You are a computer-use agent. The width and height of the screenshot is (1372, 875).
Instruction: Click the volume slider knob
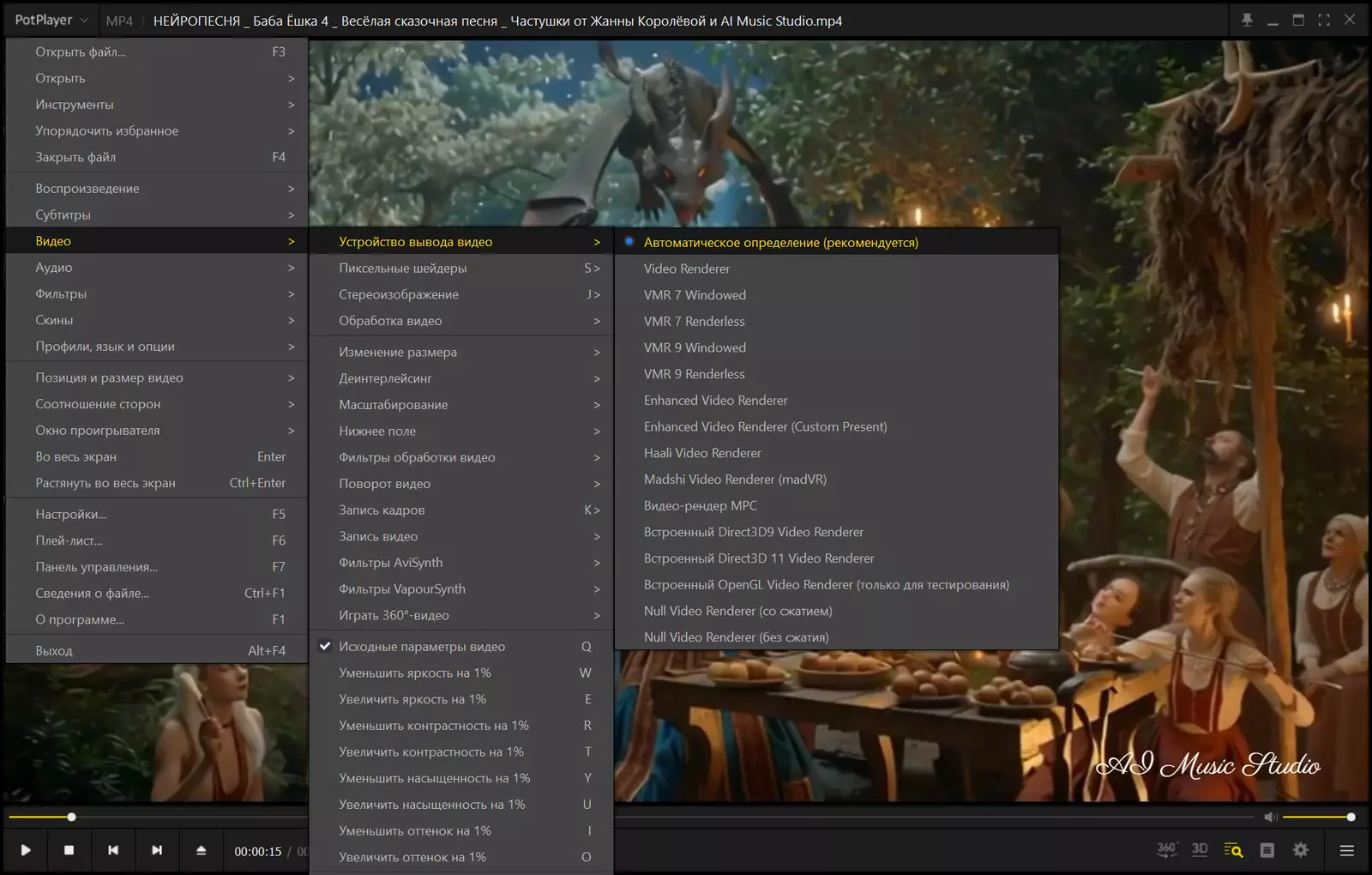(x=1351, y=817)
